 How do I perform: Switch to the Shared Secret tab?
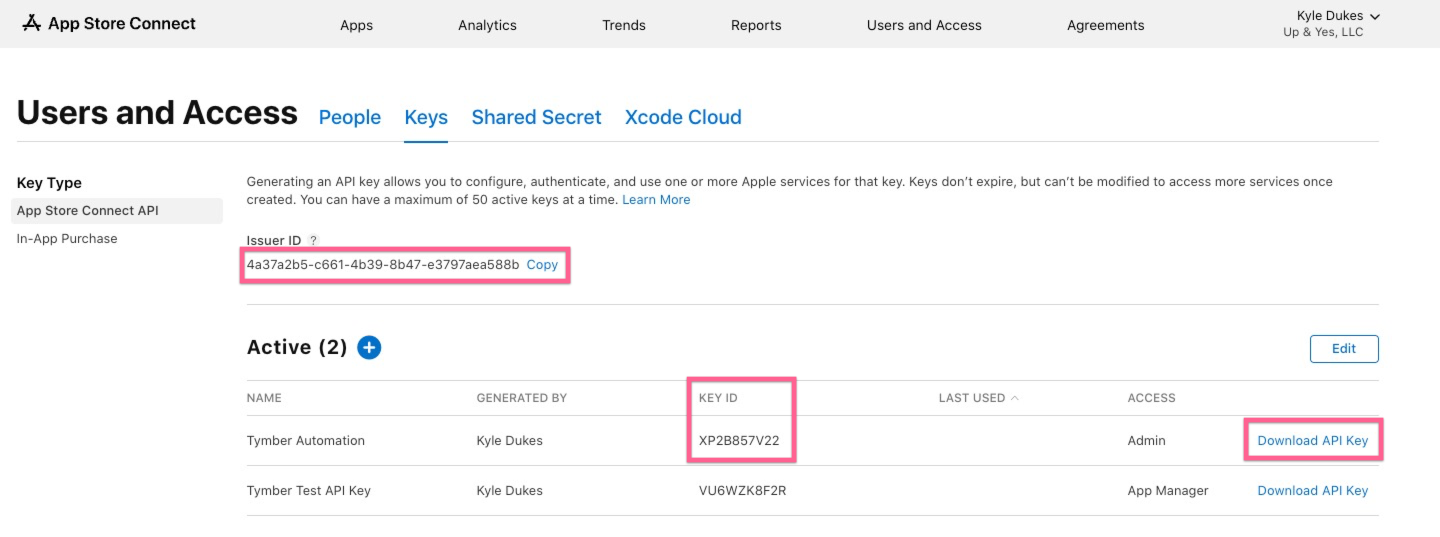pyautogui.click(x=536, y=117)
